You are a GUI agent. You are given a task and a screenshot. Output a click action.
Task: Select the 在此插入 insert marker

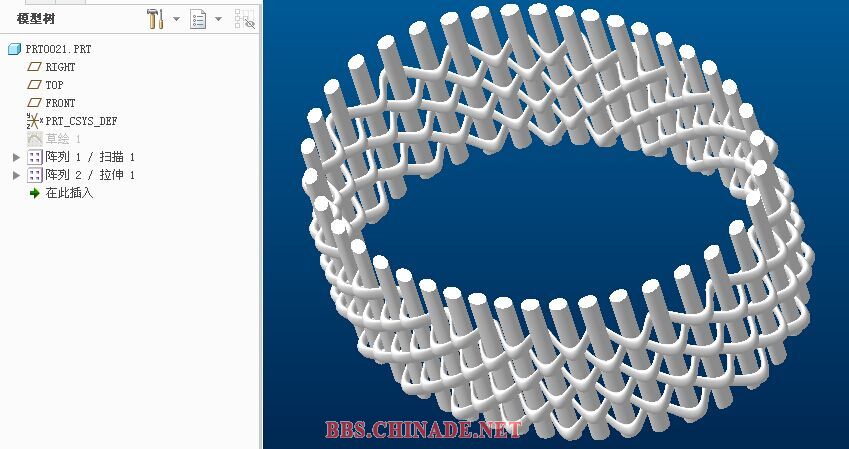coord(69,193)
